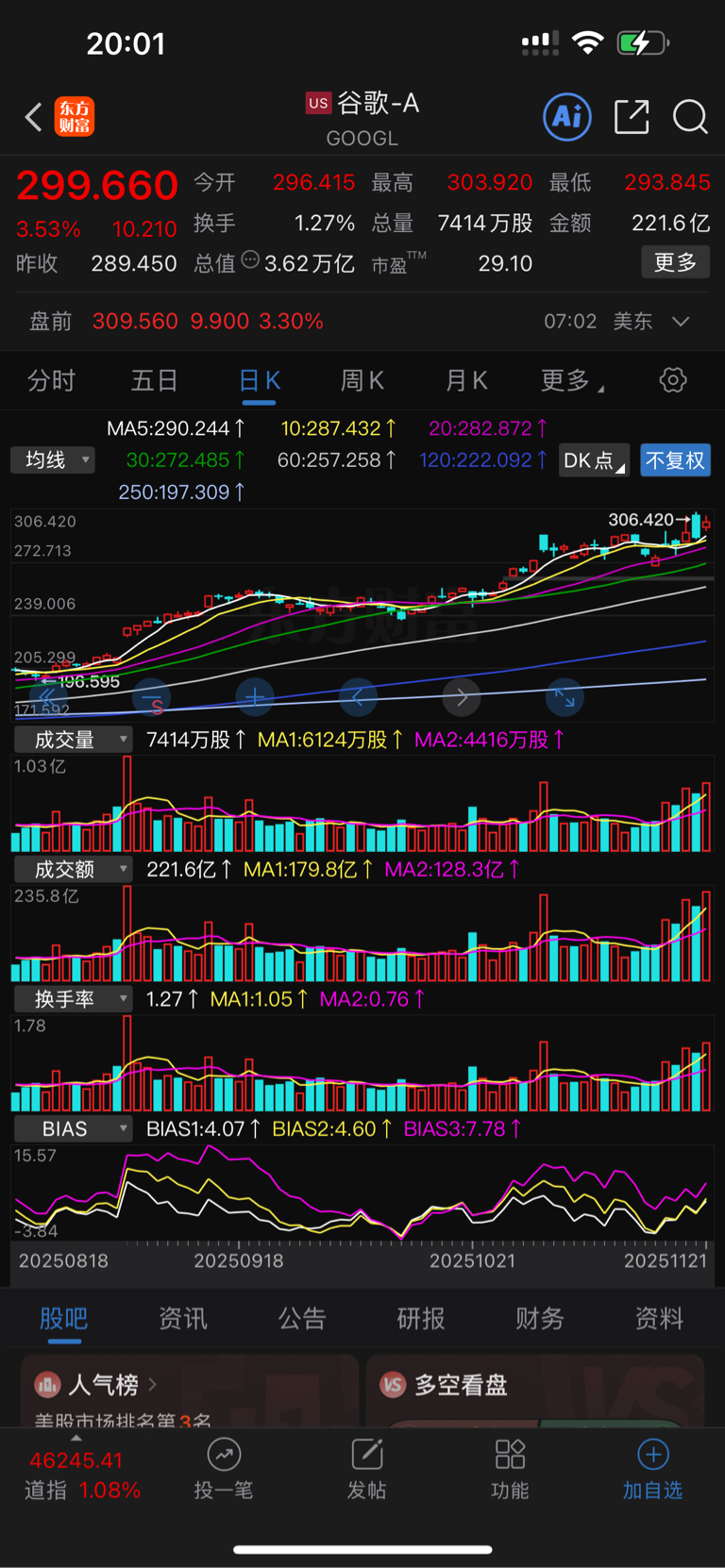Screen dimensions: 725x1568
Task: Tap the Wi-Fi status icon
Action: coord(588,42)
